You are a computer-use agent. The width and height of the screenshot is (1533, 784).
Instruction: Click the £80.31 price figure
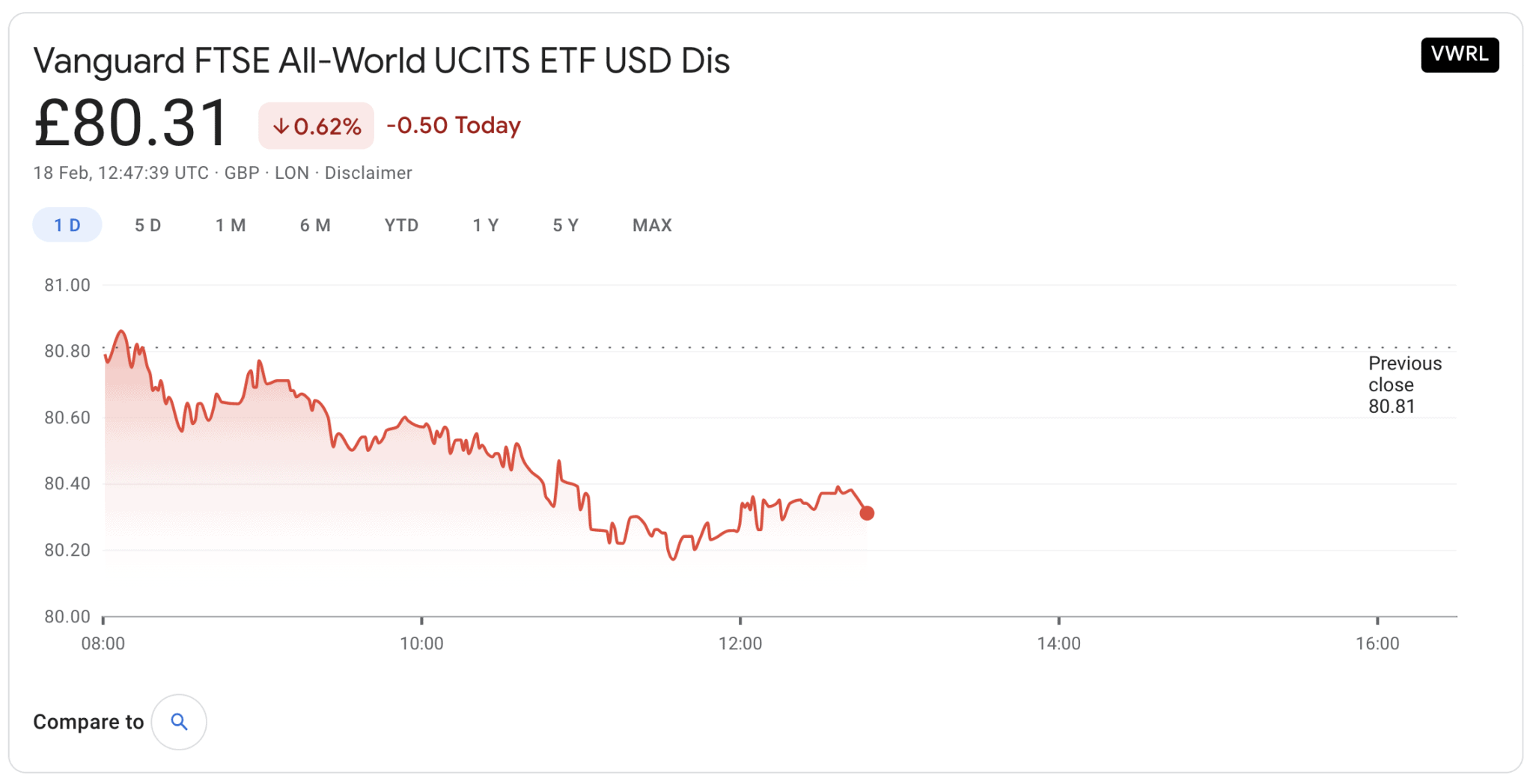[132, 123]
